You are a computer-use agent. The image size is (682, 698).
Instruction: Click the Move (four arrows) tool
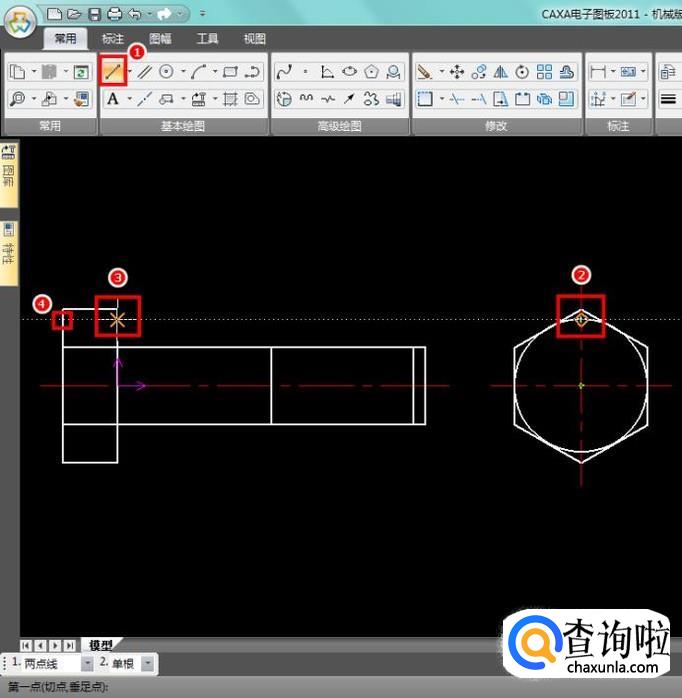coord(457,72)
